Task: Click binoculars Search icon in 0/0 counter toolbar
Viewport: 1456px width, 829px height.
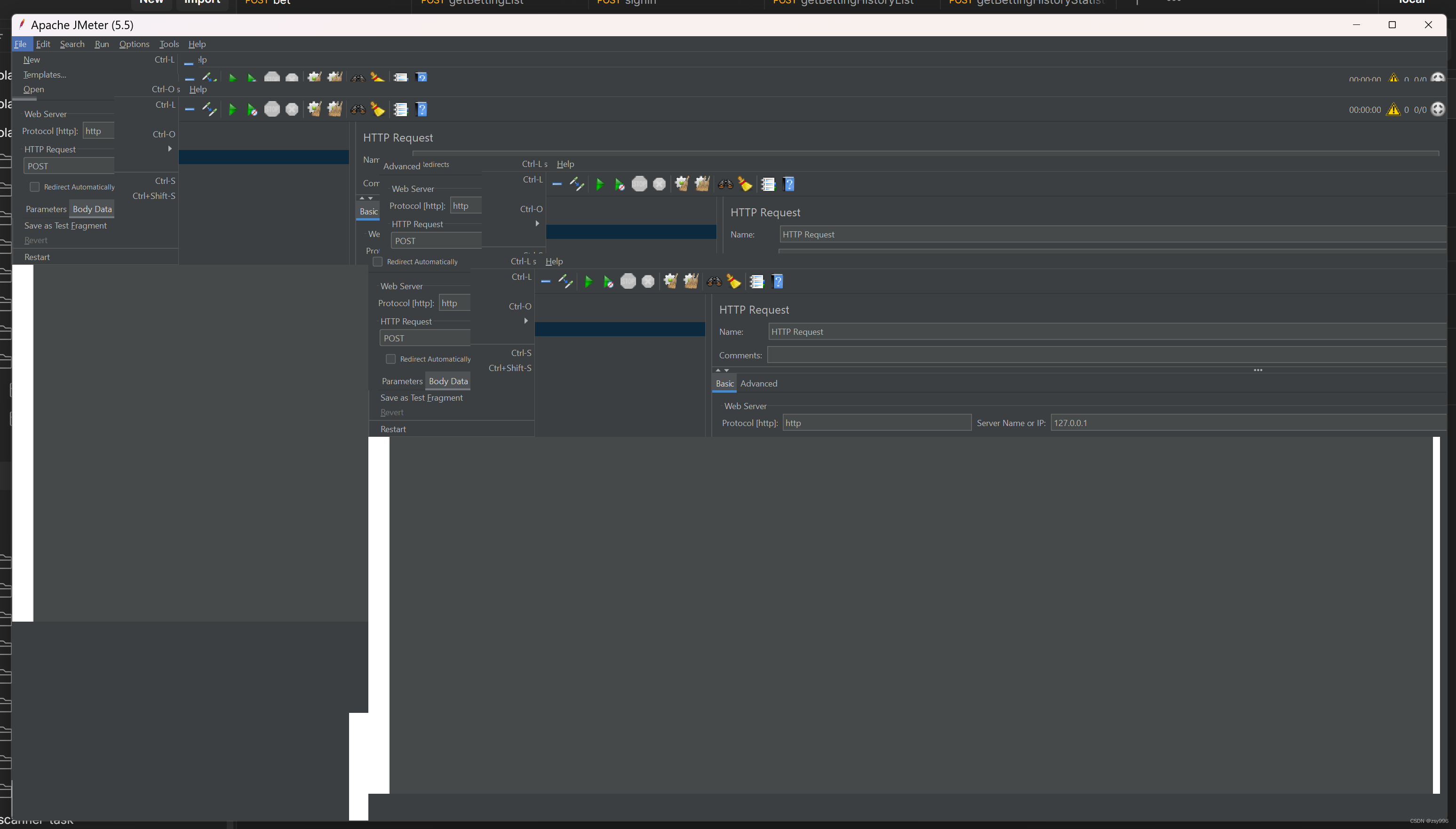Action: tap(358, 109)
